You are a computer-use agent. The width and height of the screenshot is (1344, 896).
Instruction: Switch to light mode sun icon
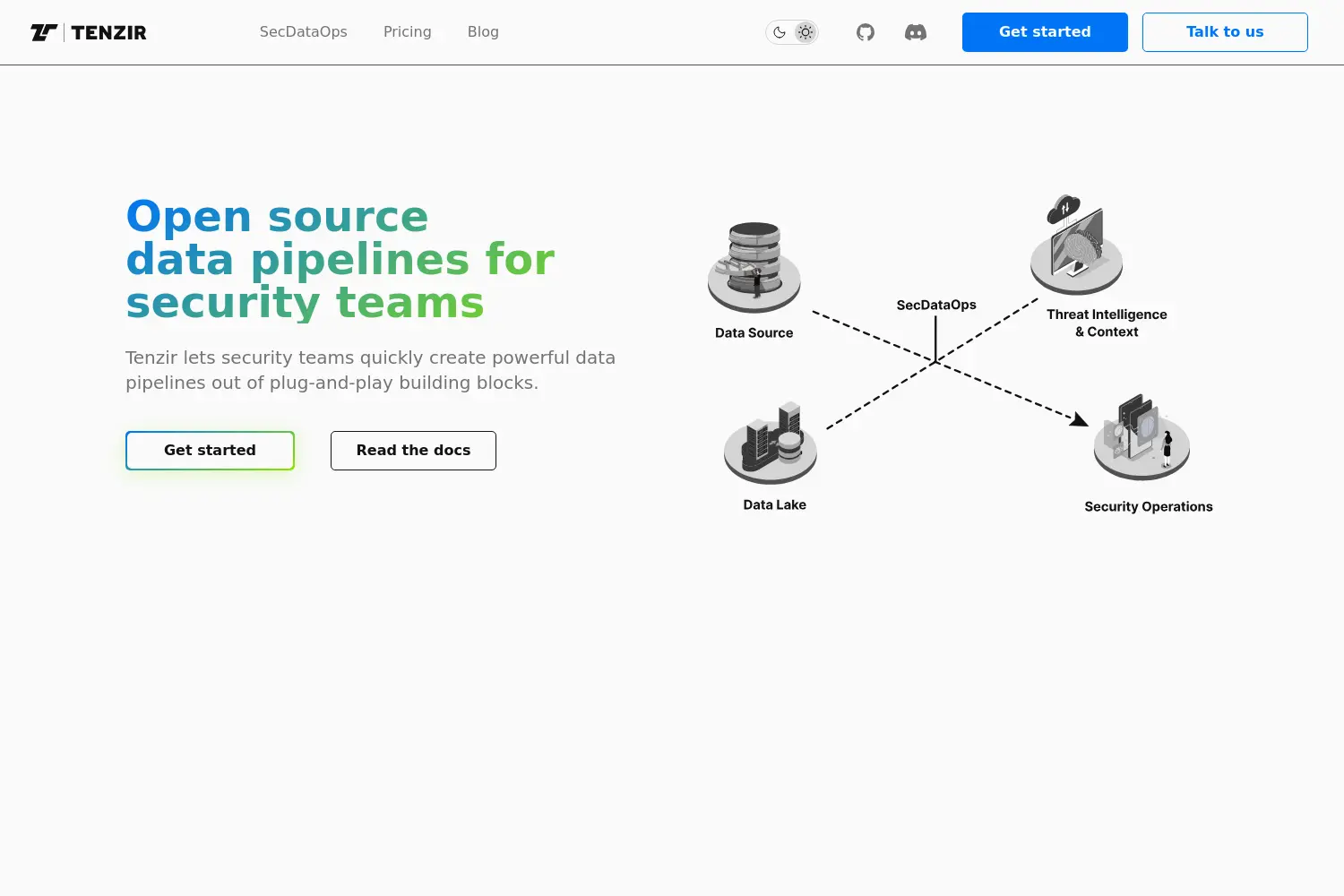point(806,32)
